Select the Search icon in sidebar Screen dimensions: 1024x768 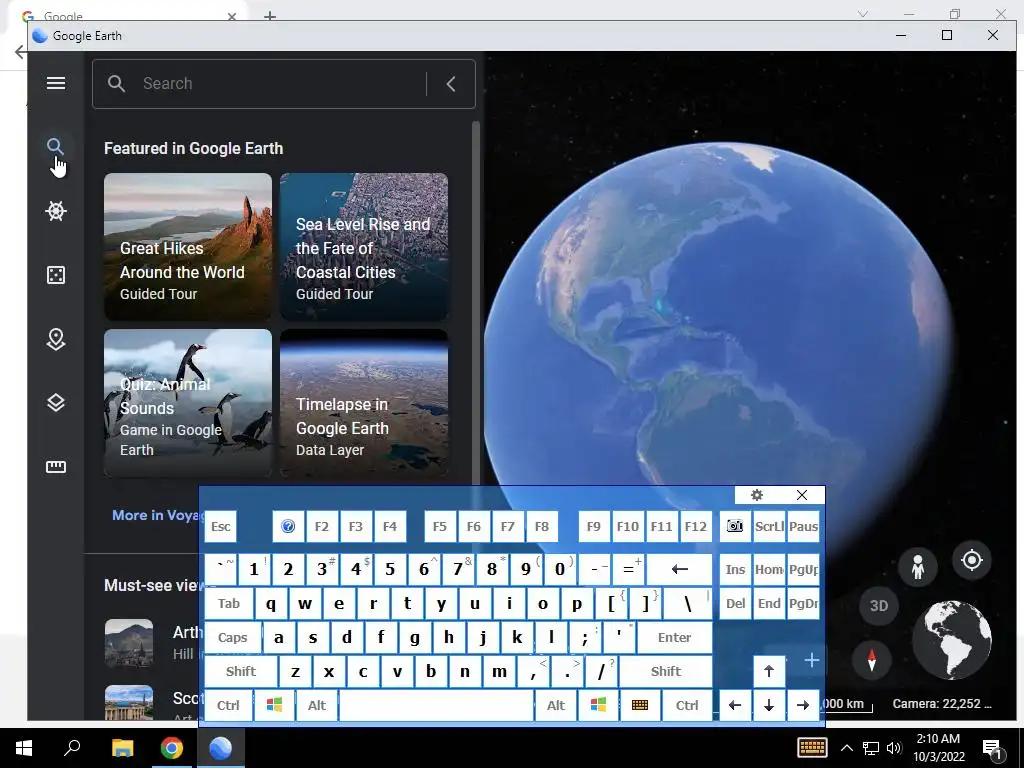(x=56, y=146)
